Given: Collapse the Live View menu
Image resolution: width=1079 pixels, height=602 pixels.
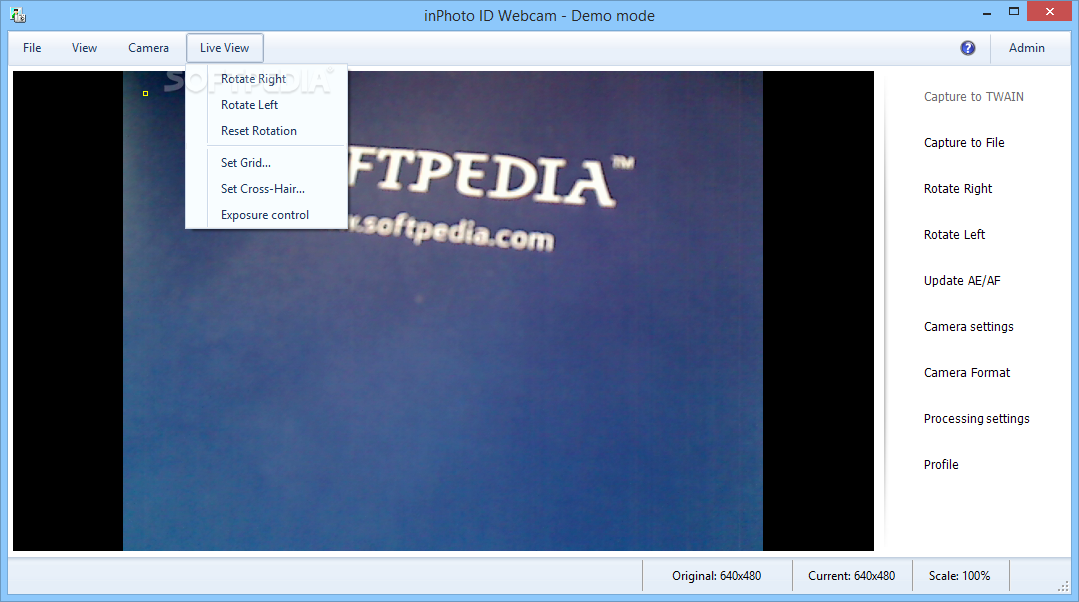Looking at the screenshot, I should 224,48.
